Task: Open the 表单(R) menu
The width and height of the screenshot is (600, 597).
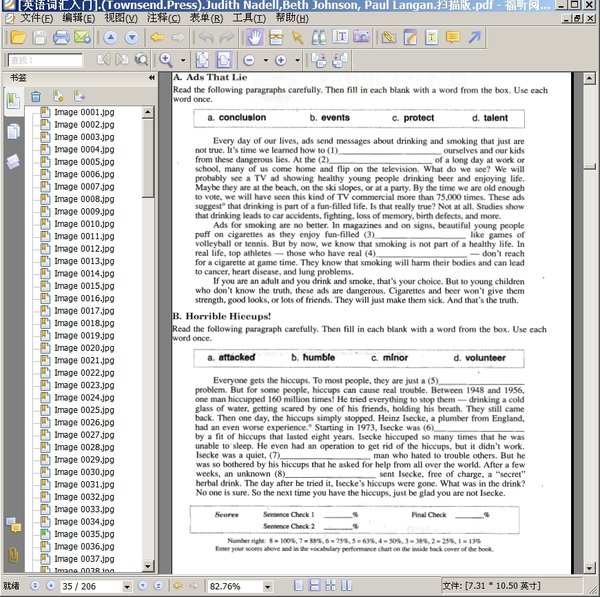Action: point(206,18)
